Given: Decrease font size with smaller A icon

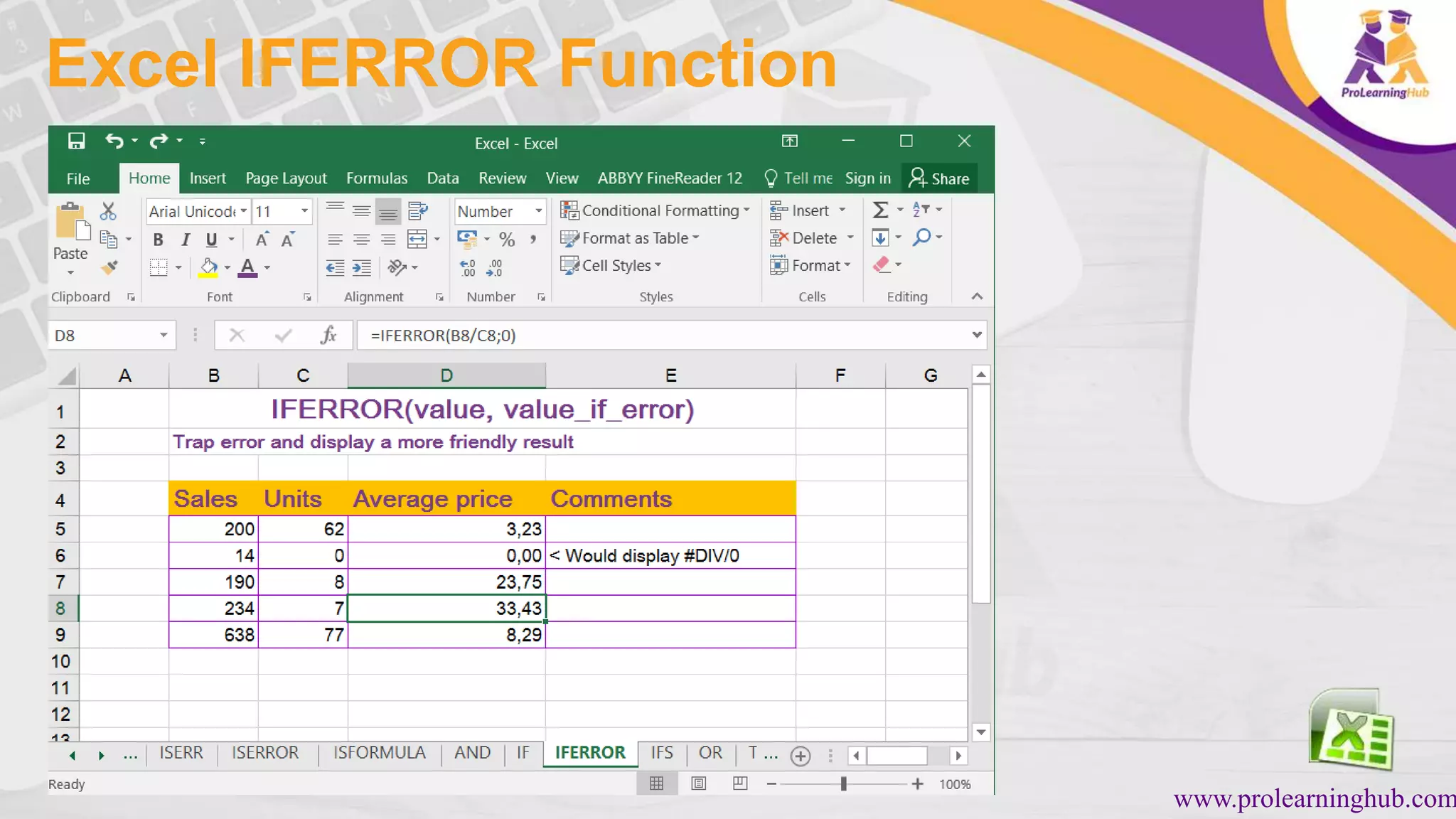Looking at the screenshot, I should pyautogui.click(x=287, y=240).
